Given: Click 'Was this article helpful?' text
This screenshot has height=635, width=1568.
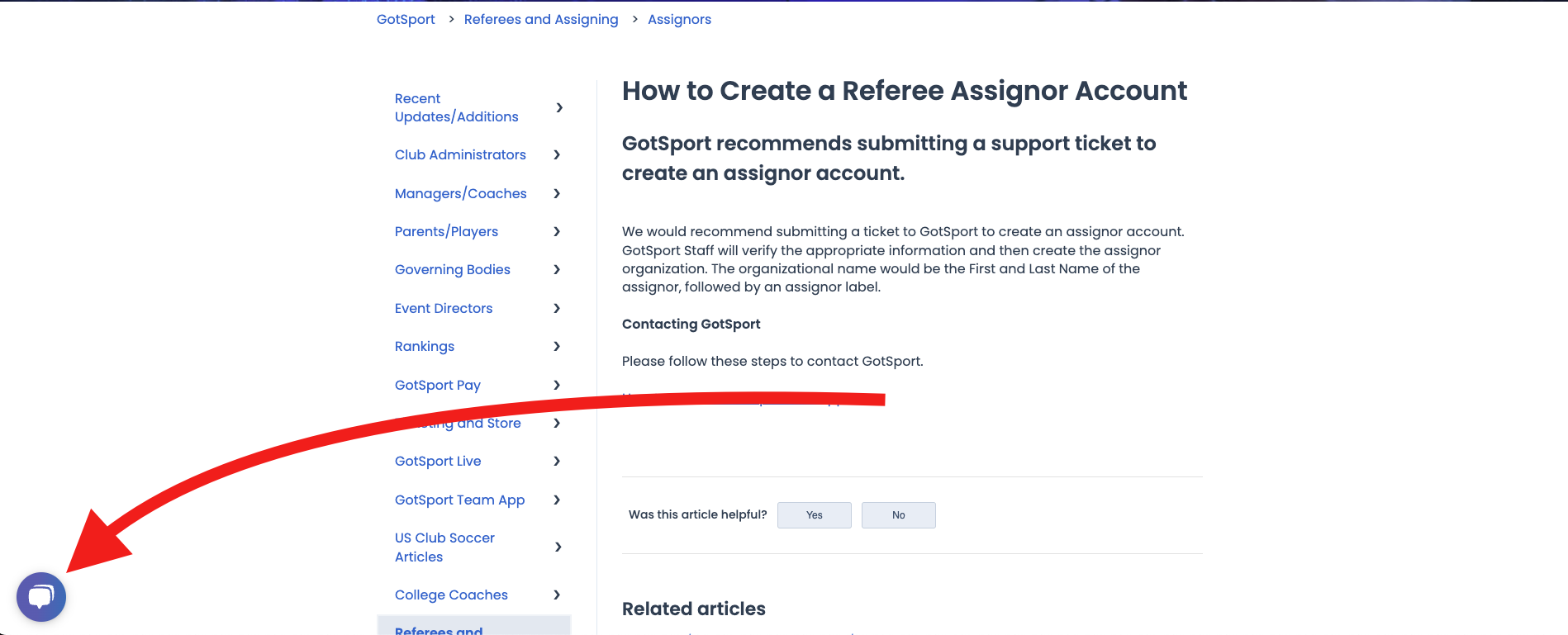Looking at the screenshot, I should (x=698, y=514).
